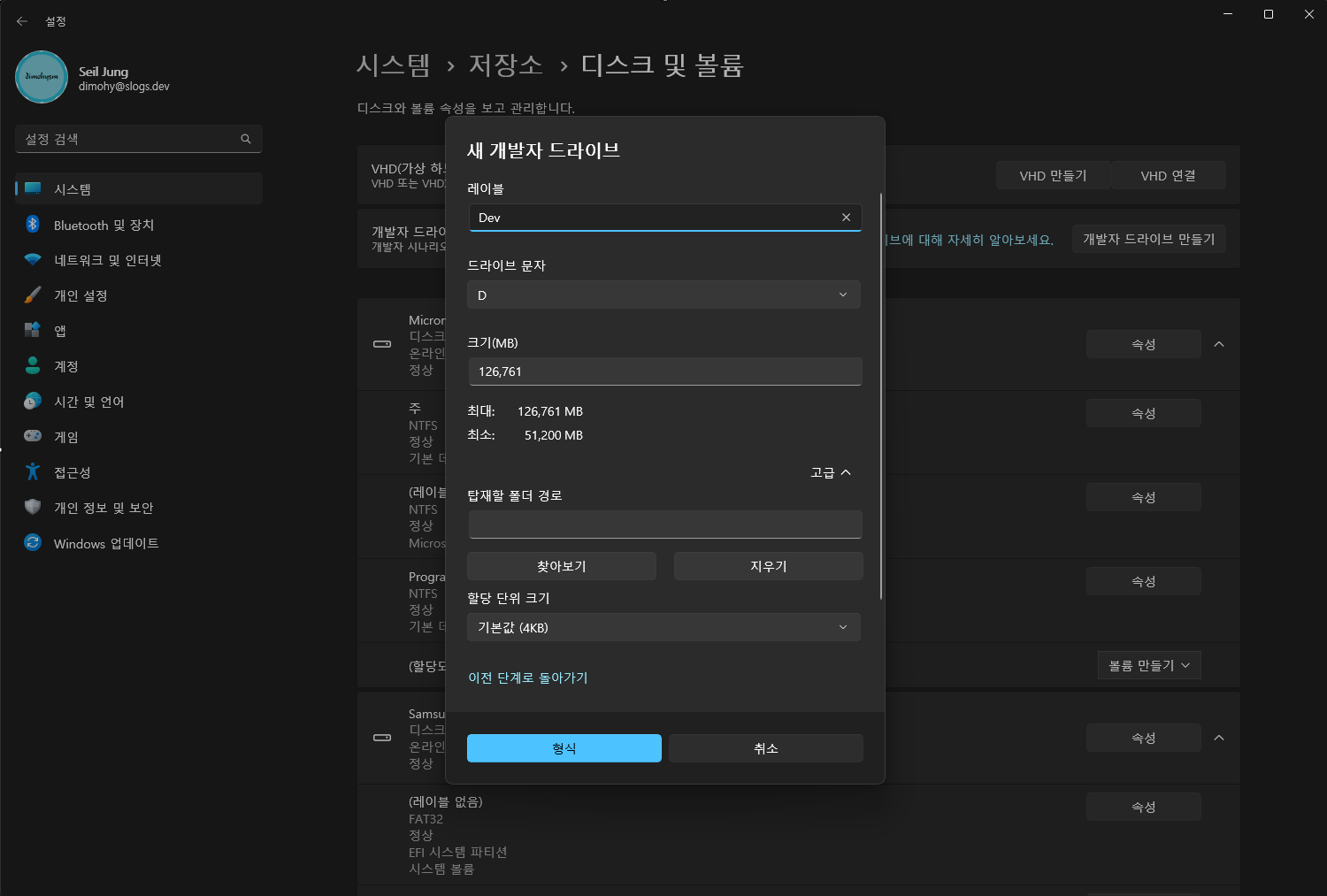Click the 개발자 드라이브 만들기 button

click(x=1149, y=239)
